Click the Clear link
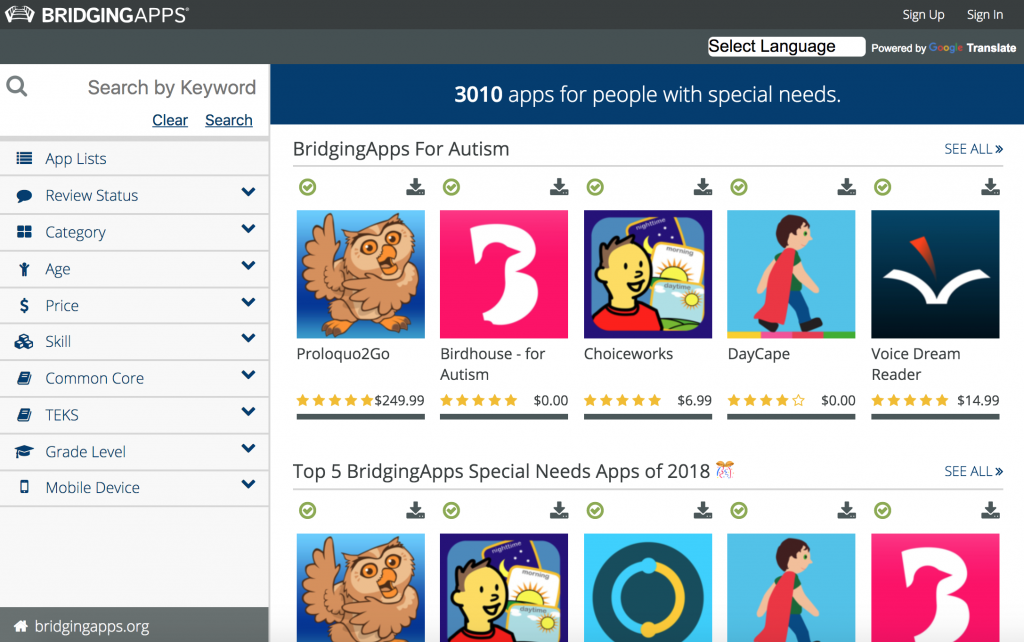Screen dimensions: 1024x642 [169, 120]
